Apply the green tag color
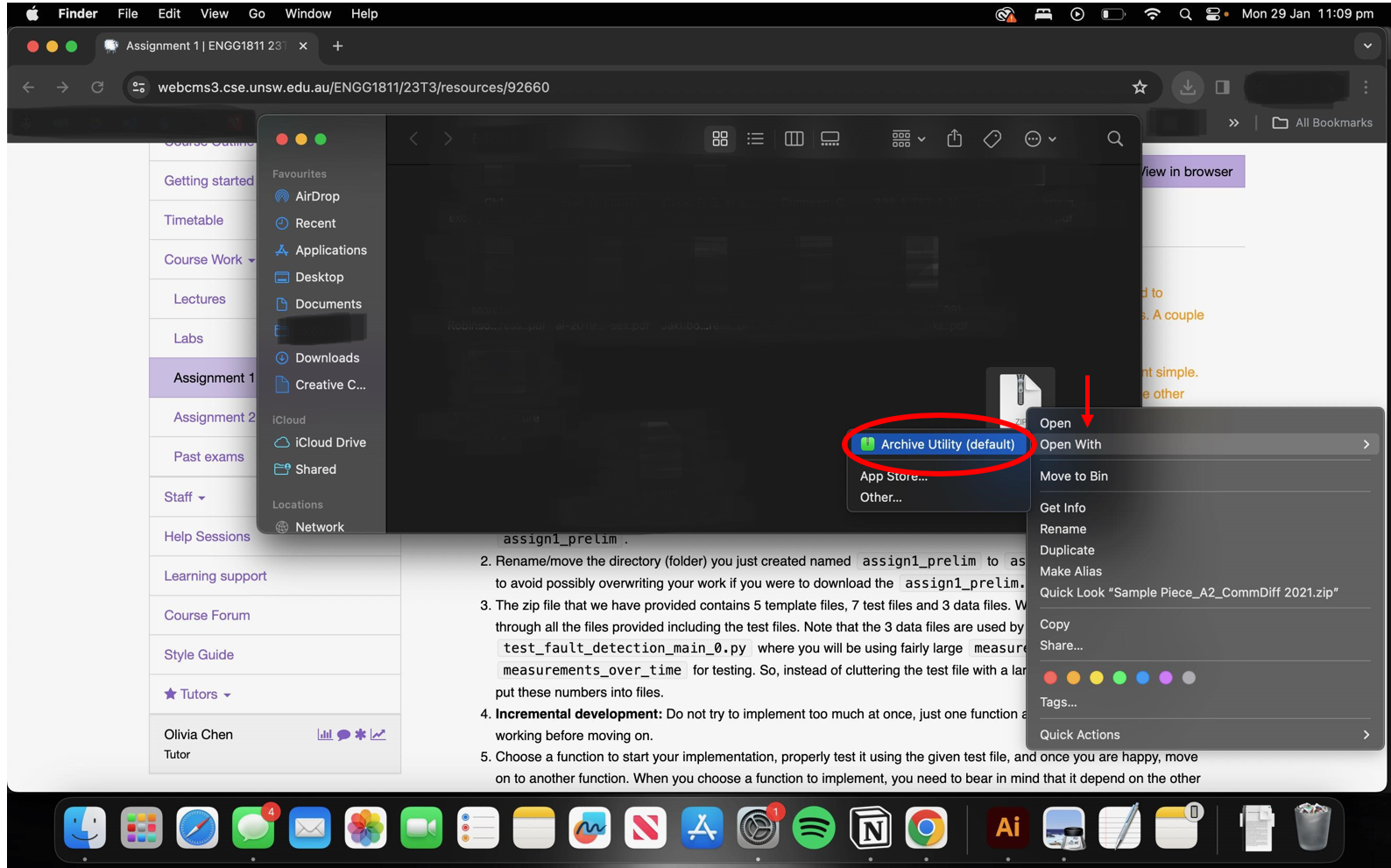The width and height of the screenshot is (1391, 868). [x=1119, y=677]
